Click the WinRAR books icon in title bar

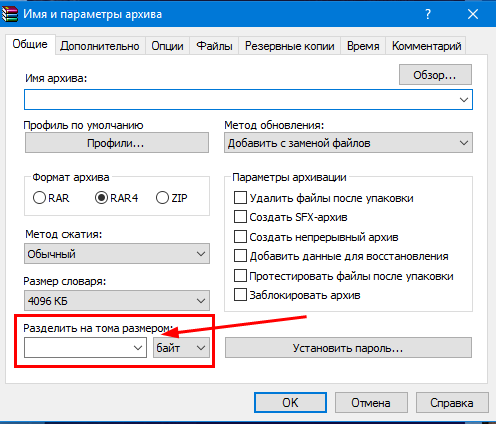click(10, 14)
